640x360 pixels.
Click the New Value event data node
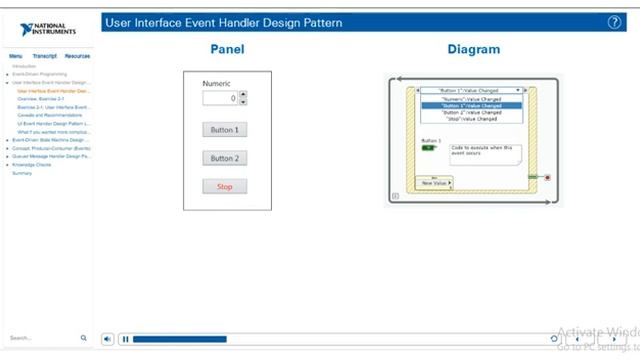434,183
